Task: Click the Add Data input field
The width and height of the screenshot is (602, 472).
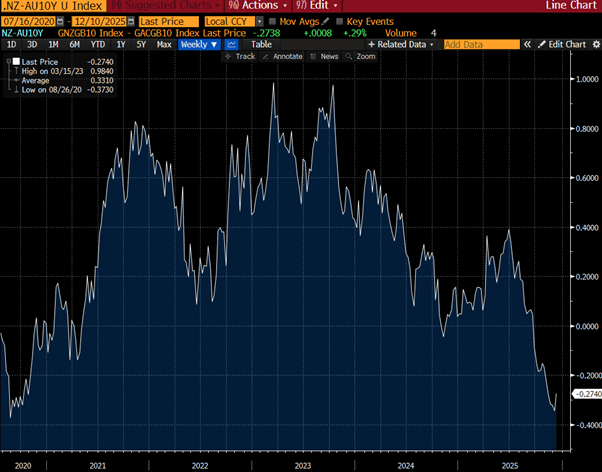Action: coord(481,45)
